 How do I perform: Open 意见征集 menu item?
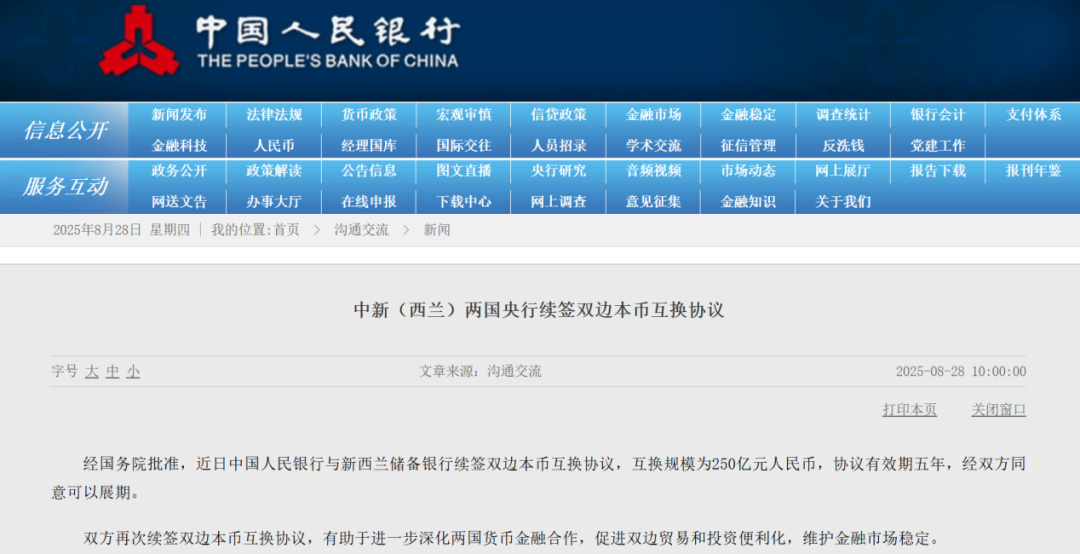tap(654, 202)
